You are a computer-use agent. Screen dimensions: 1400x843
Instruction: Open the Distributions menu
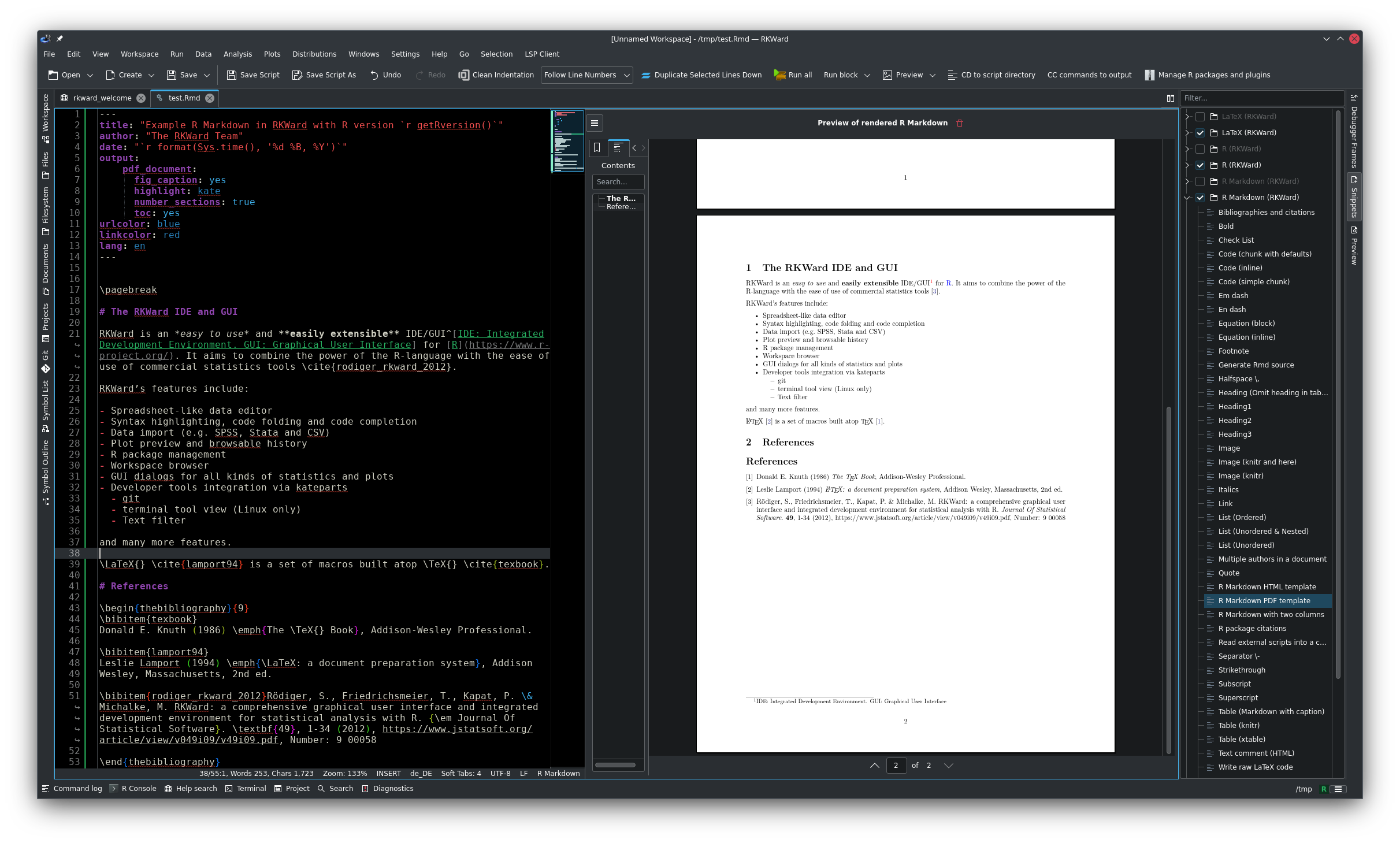[314, 54]
